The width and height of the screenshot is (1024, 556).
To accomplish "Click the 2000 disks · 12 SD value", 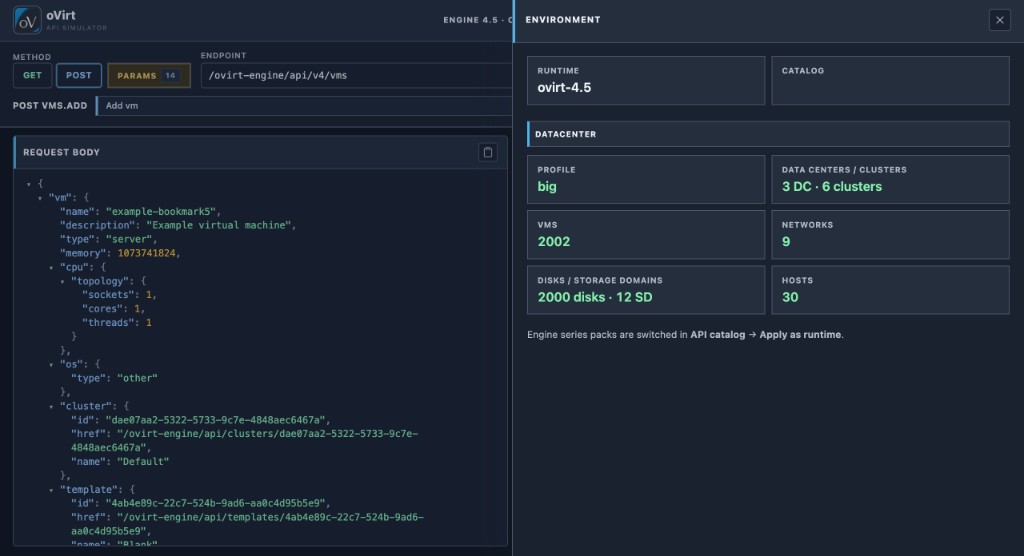I will click(x=594, y=297).
